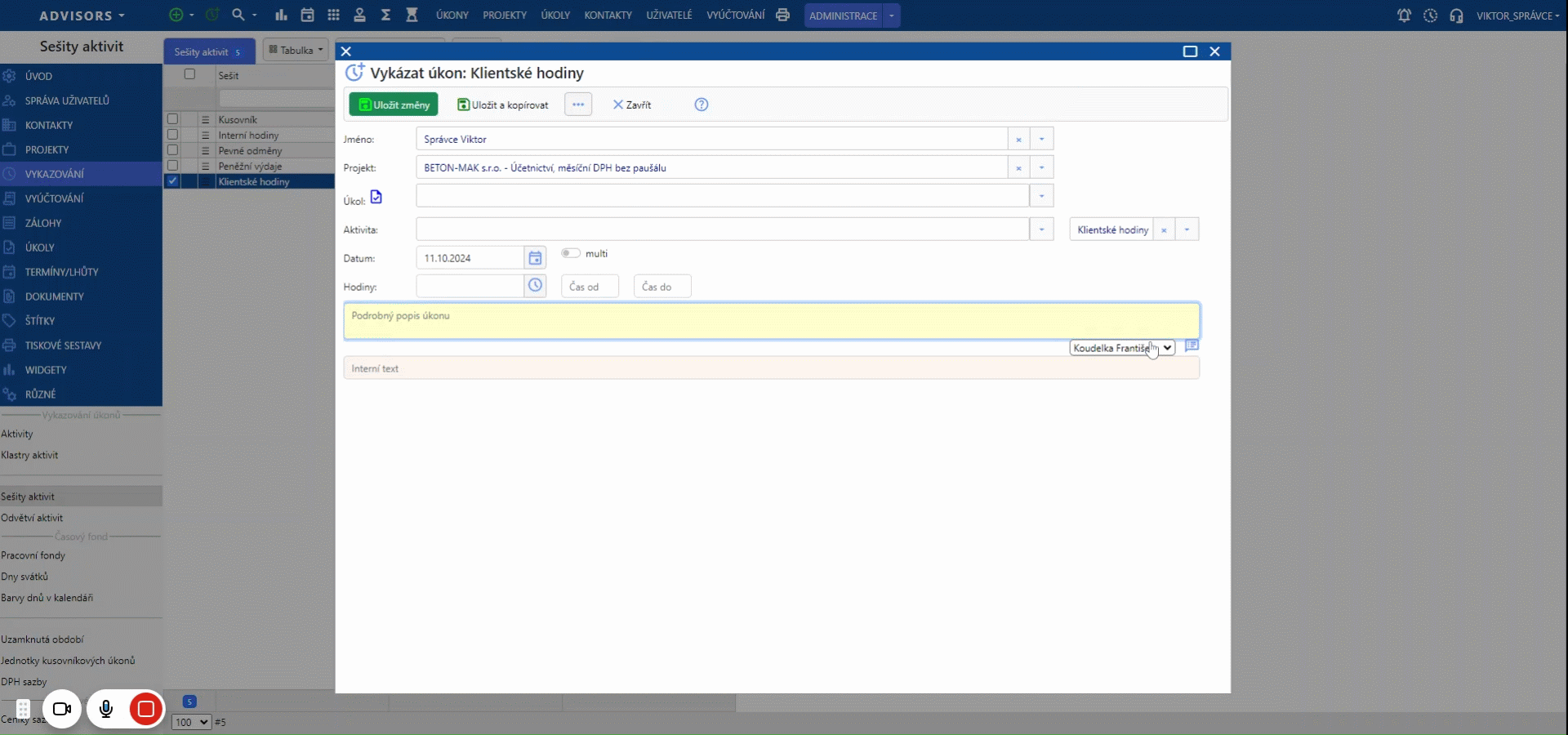Viewport: 1568px width, 735px height.
Task: Click into the Podrobný popis úkonu field
Action: coord(771,321)
